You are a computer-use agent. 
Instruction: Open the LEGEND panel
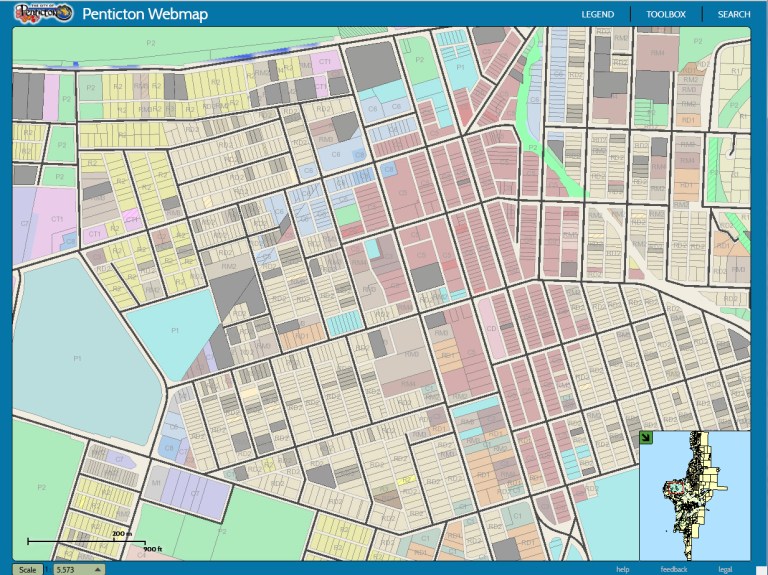click(x=598, y=14)
